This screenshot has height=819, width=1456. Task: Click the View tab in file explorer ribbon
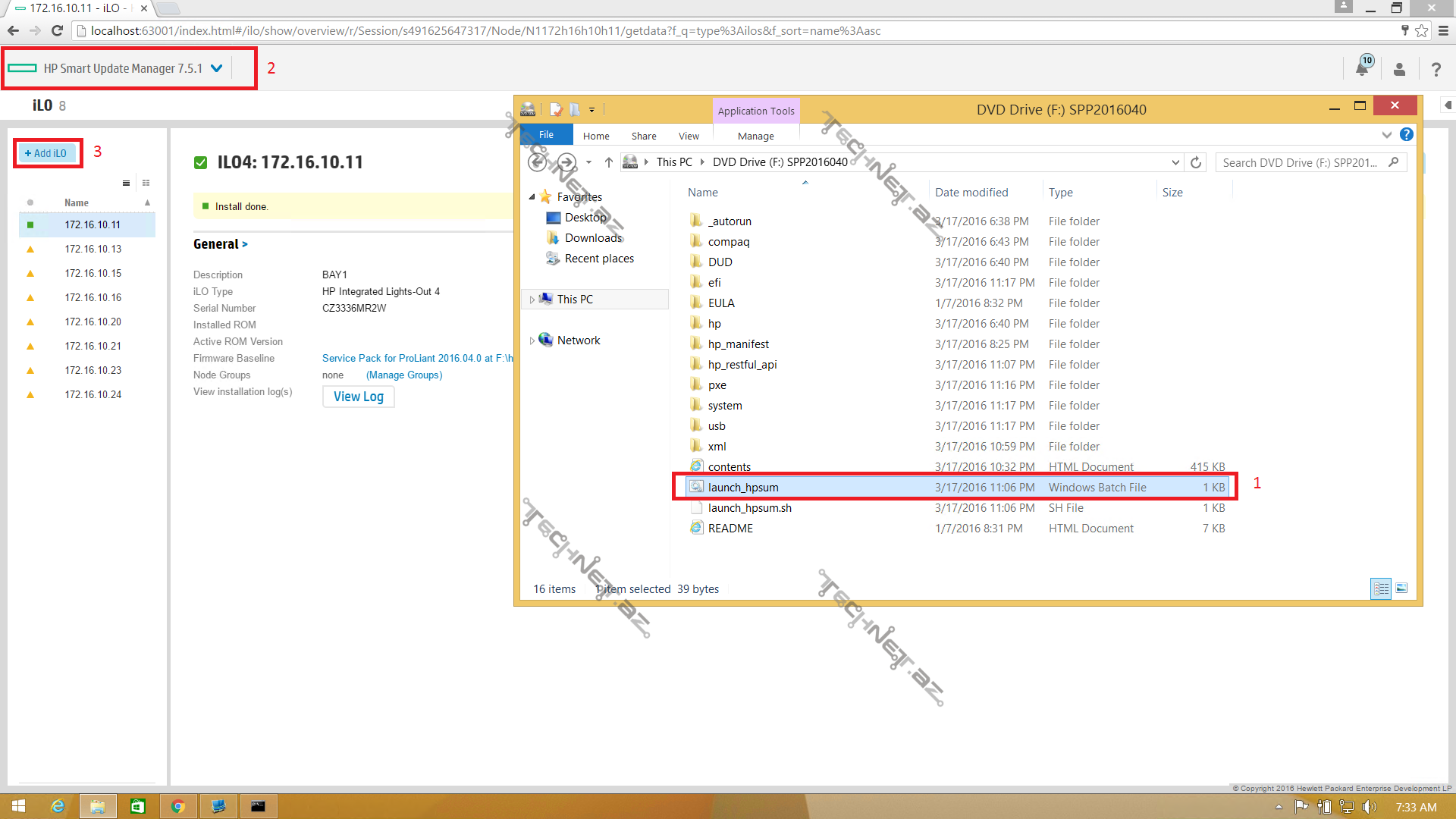(688, 135)
